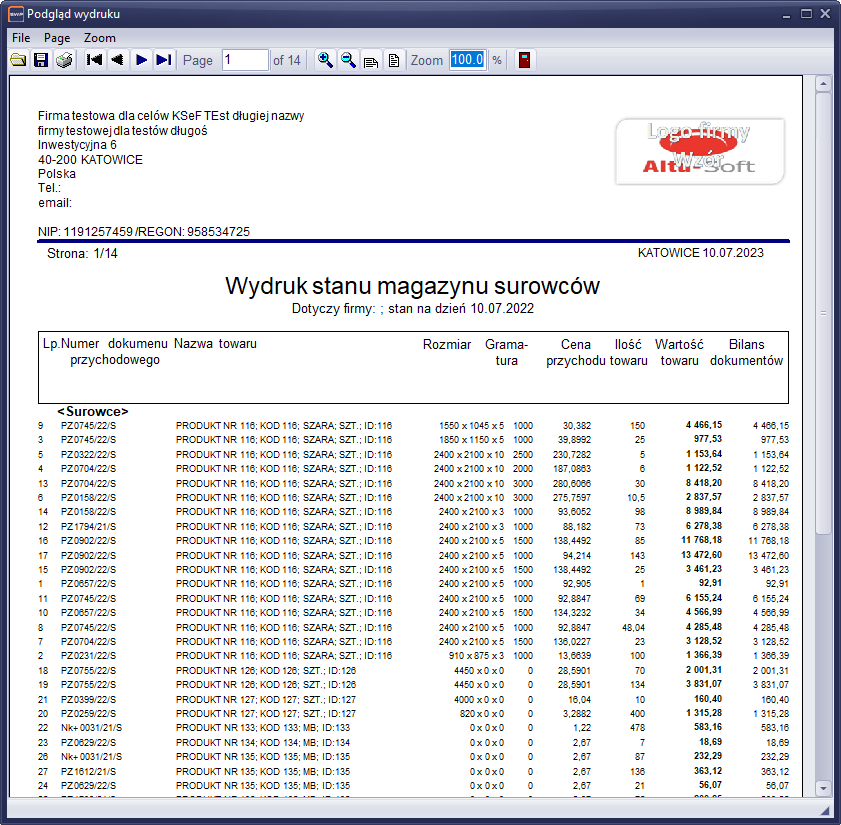Click the open file folder icon
The height and width of the screenshot is (825, 841).
click(x=18, y=60)
